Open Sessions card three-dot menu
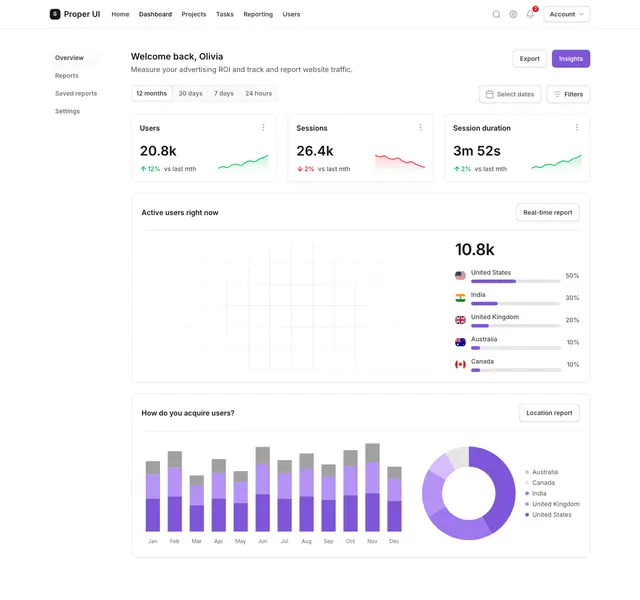The height and width of the screenshot is (600, 640). coord(420,127)
